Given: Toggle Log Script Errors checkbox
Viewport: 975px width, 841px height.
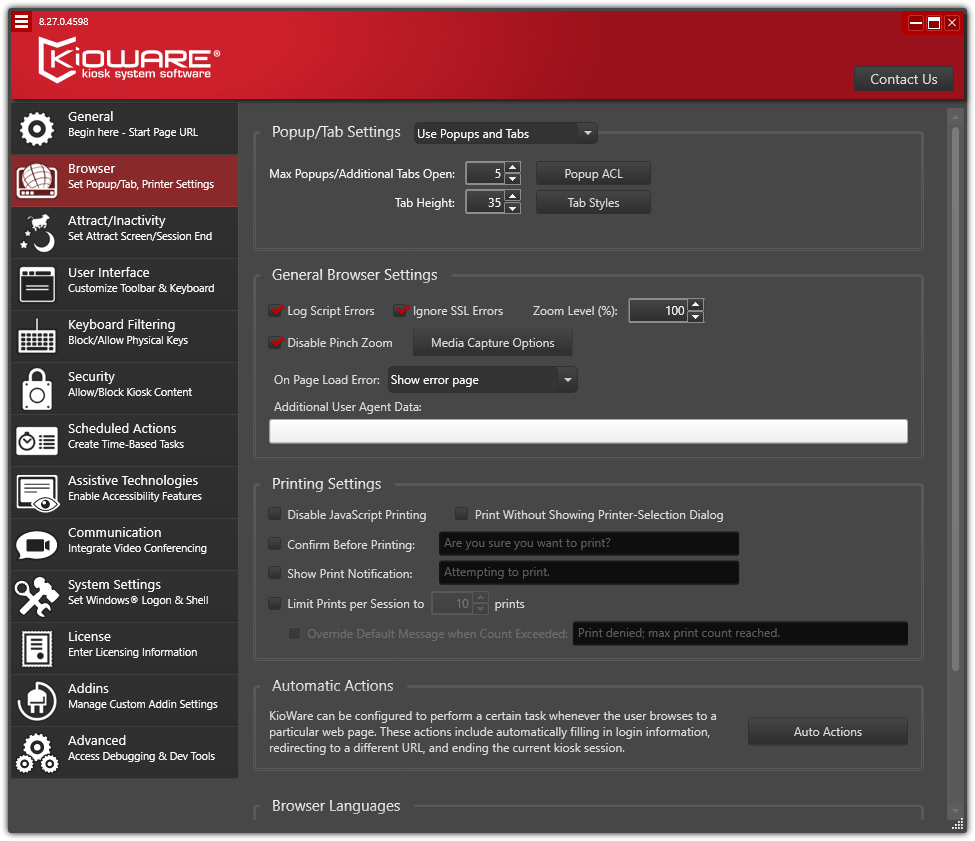Looking at the screenshot, I should point(275,310).
